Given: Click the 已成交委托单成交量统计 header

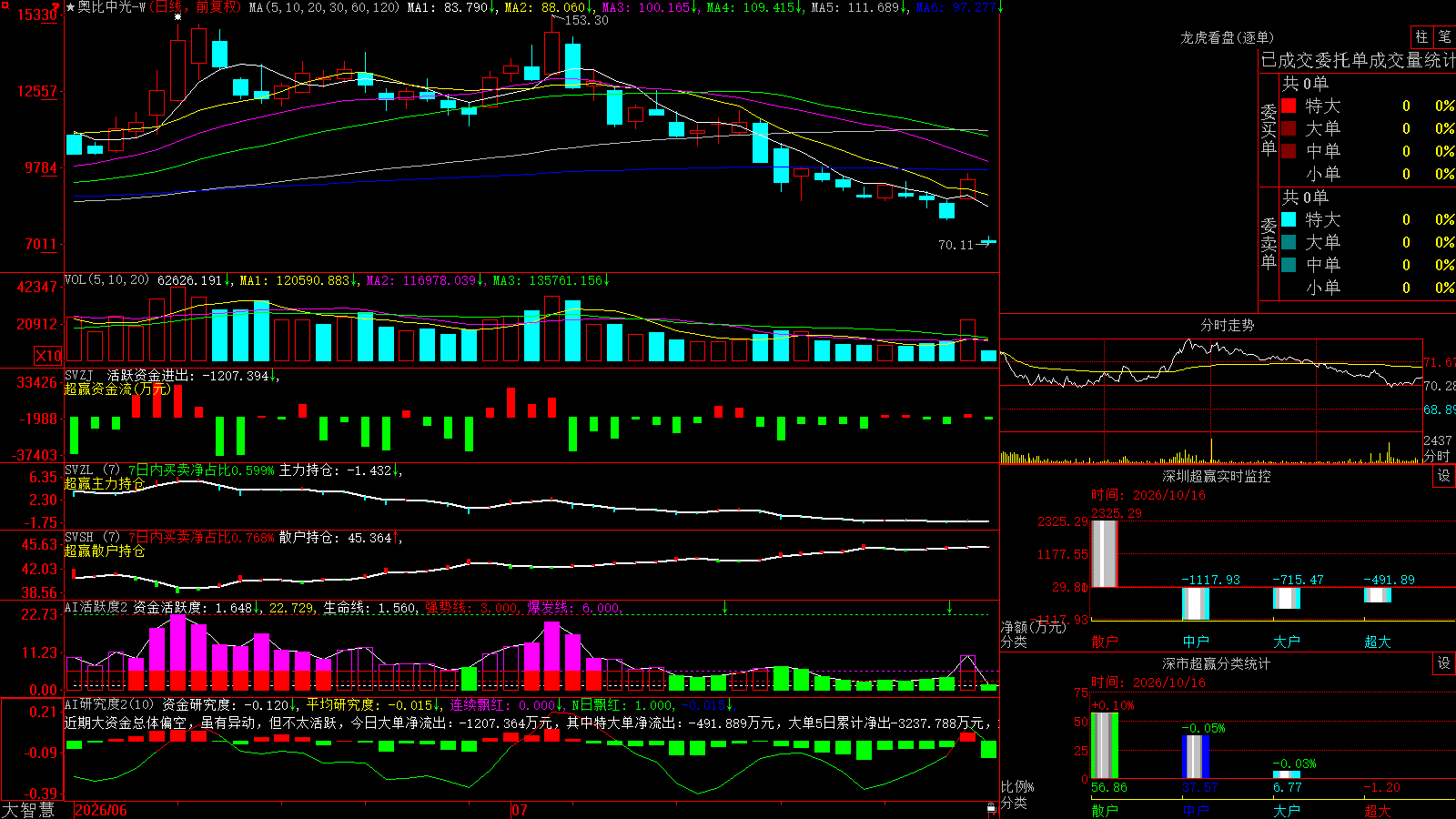Looking at the screenshot, I should pyautogui.click(x=1358, y=60).
